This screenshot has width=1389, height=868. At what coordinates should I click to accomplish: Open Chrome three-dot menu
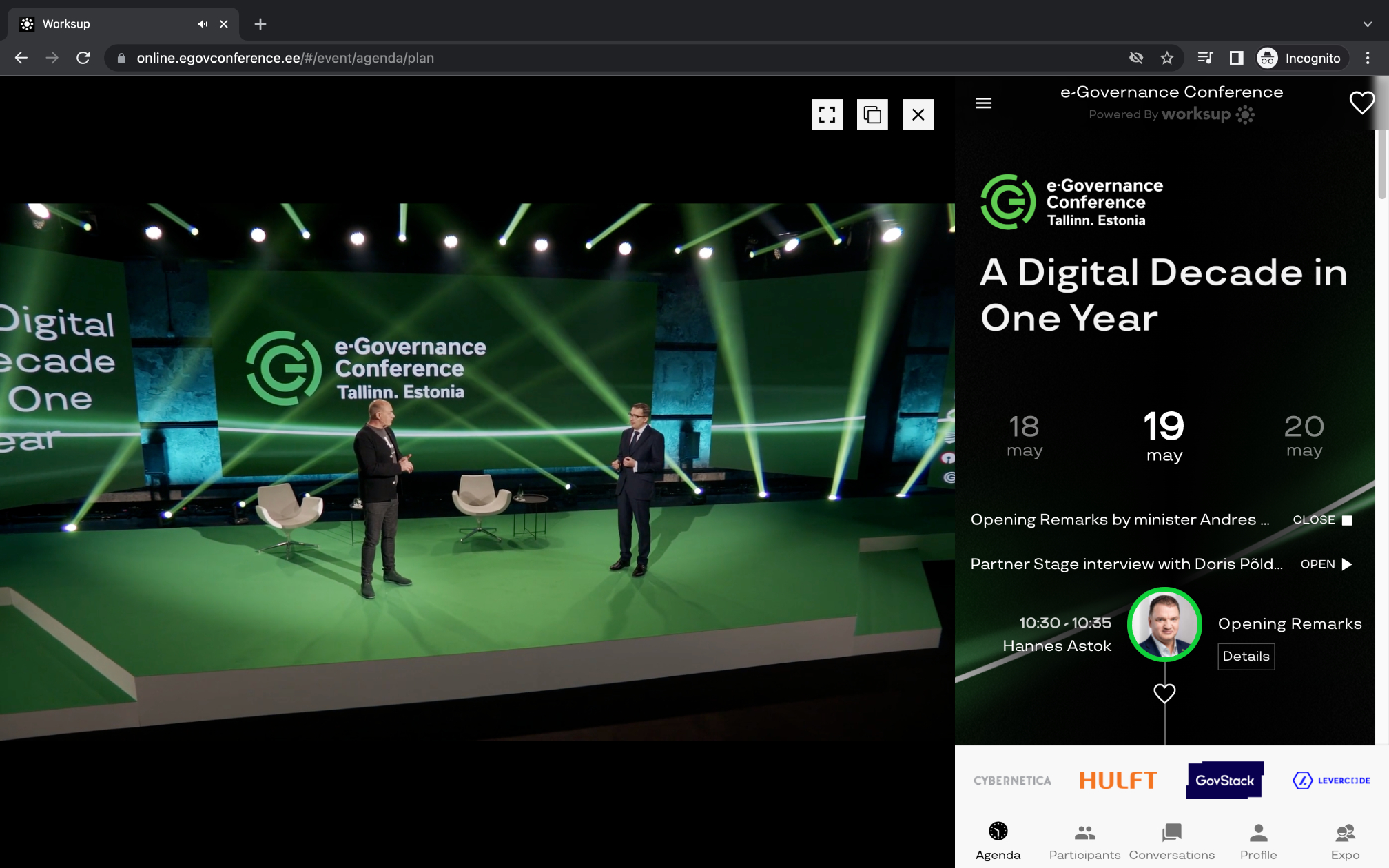[x=1368, y=58]
